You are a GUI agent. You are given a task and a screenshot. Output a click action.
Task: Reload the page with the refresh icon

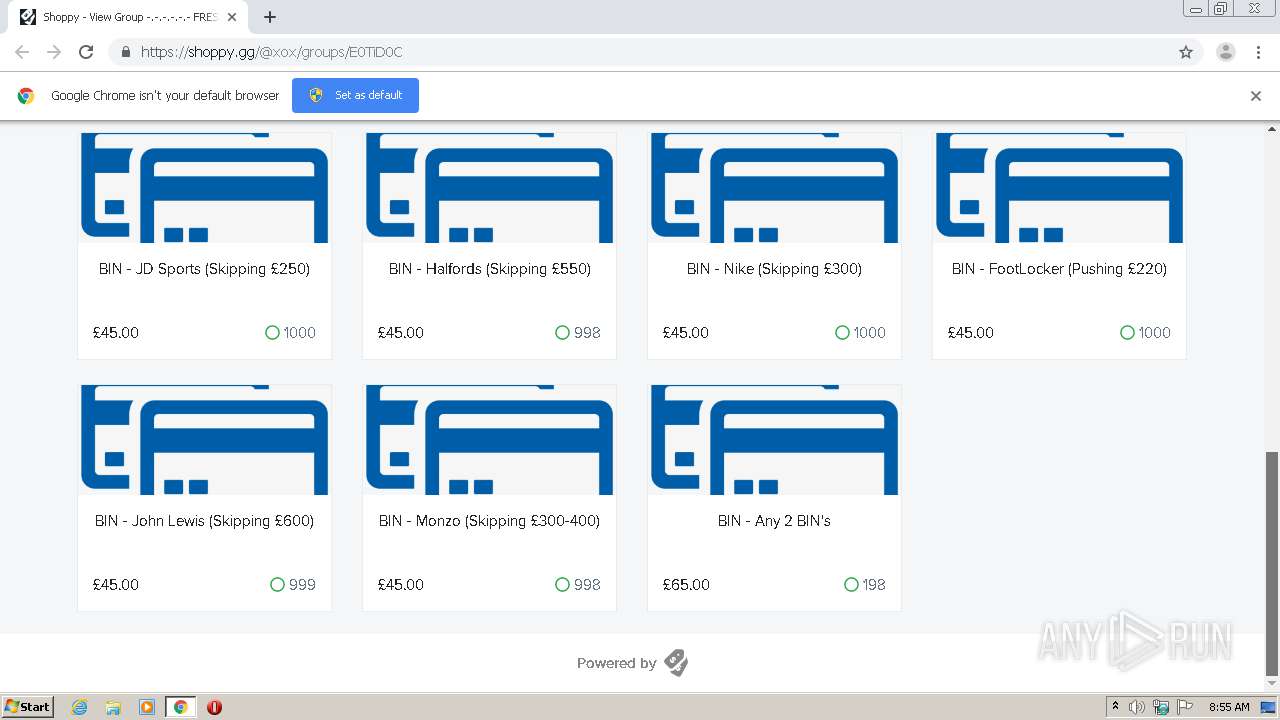point(86,52)
